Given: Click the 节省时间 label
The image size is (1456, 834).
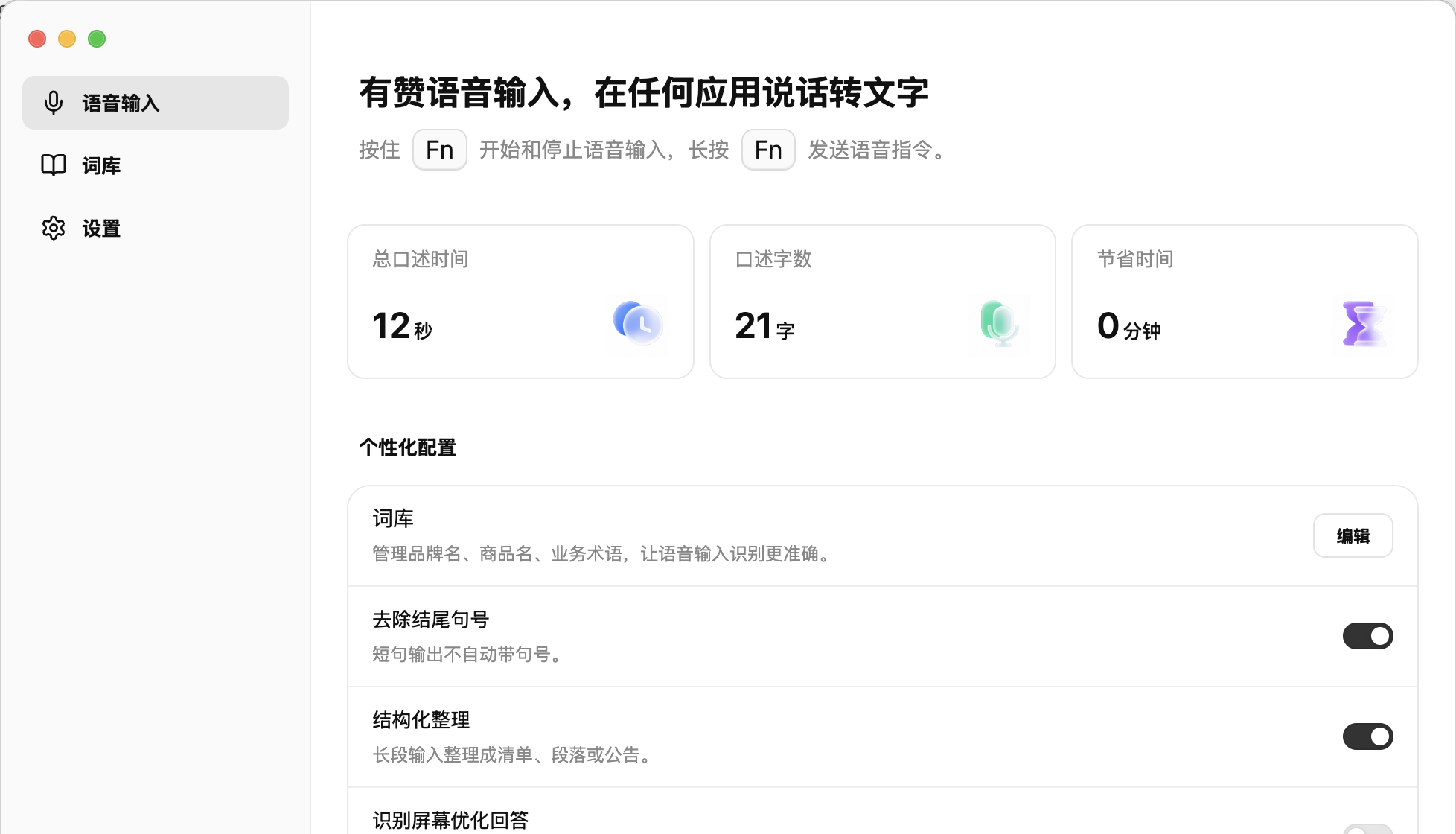Looking at the screenshot, I should coord(1135,259).
